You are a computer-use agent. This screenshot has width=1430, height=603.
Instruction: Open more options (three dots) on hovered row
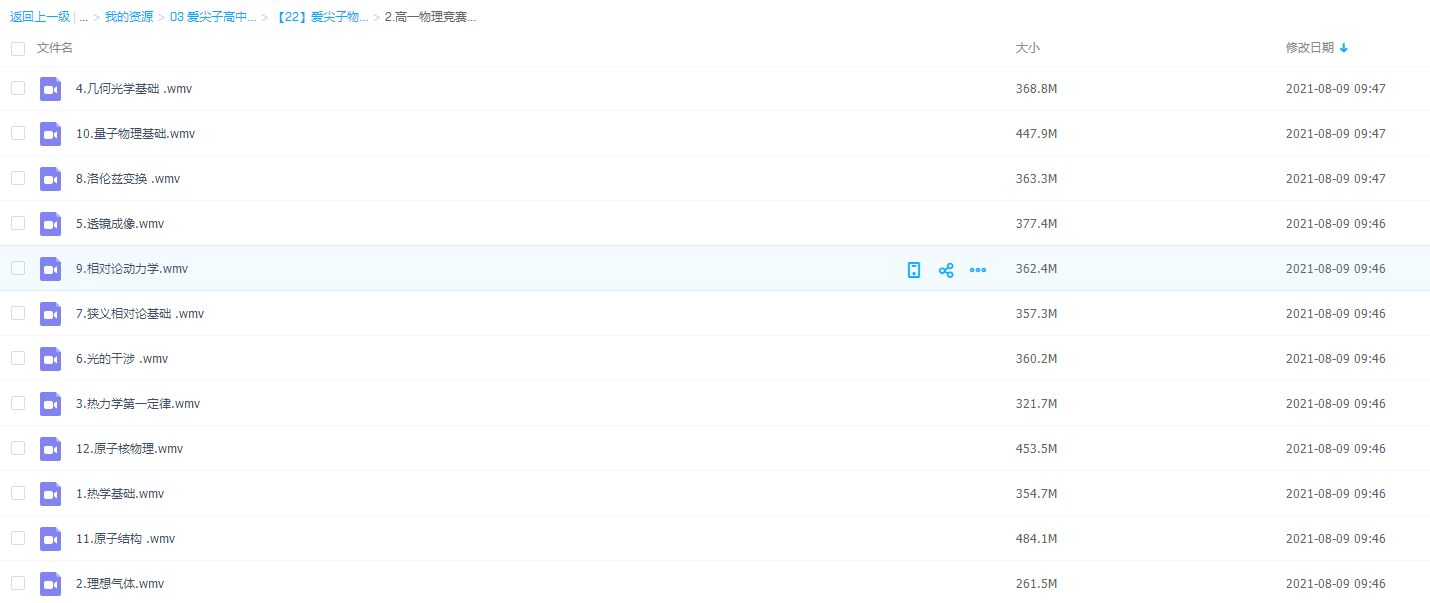[978, 270]
